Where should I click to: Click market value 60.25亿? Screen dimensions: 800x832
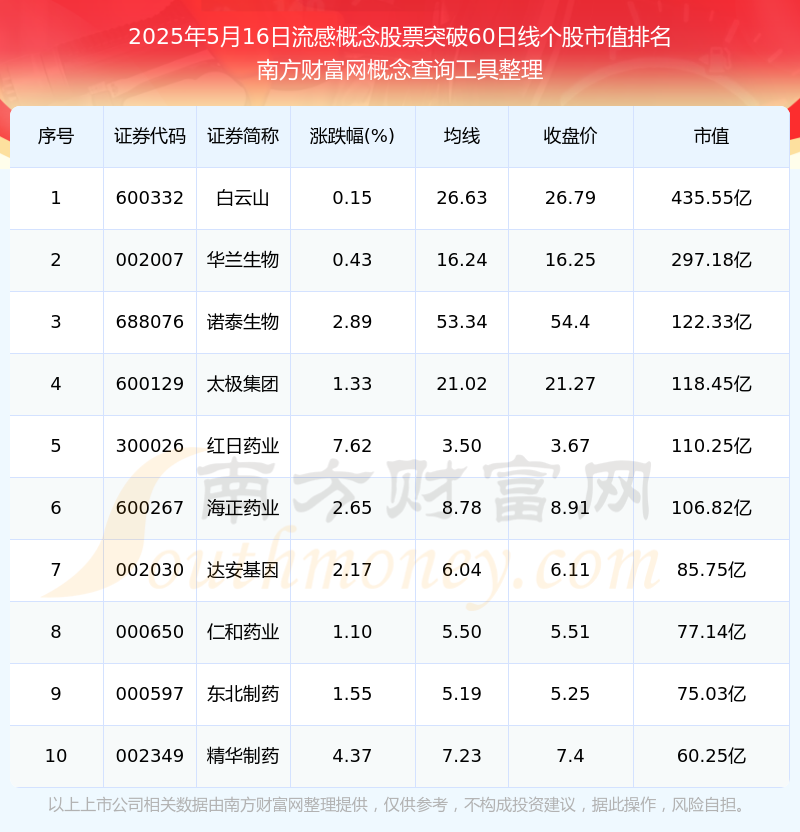[x=711, y=757]
